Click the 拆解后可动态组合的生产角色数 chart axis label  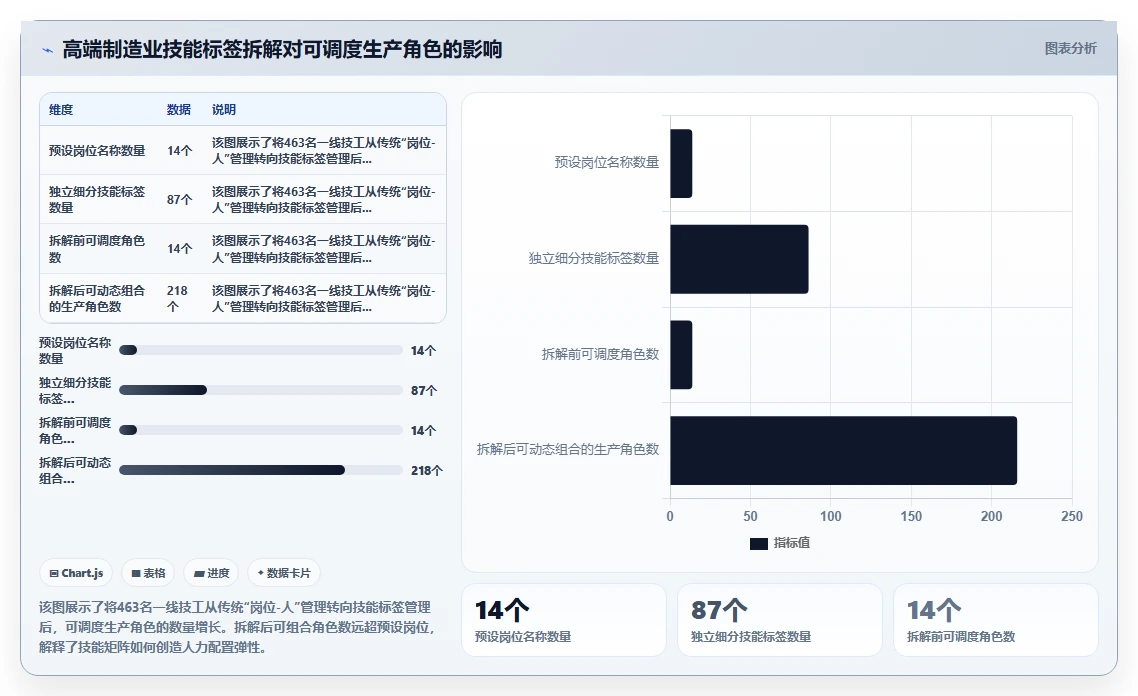[x=568, y=449]
